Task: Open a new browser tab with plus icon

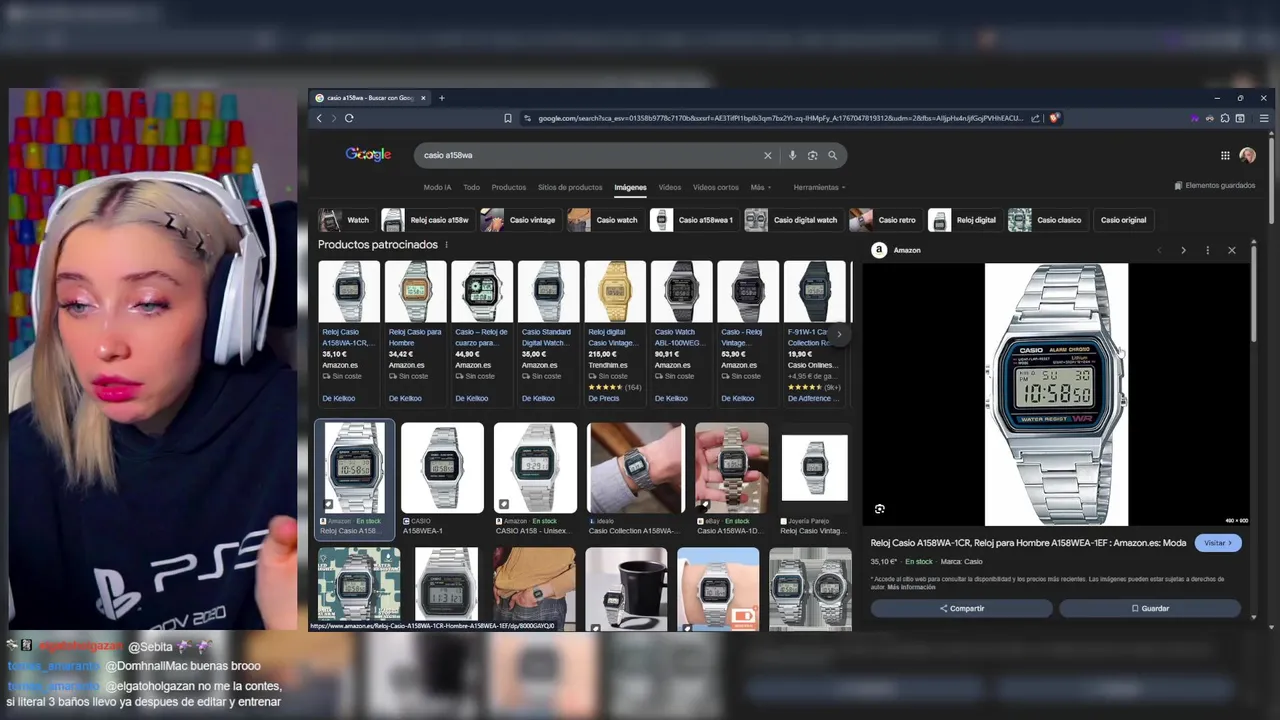Action: coord(441,98)
